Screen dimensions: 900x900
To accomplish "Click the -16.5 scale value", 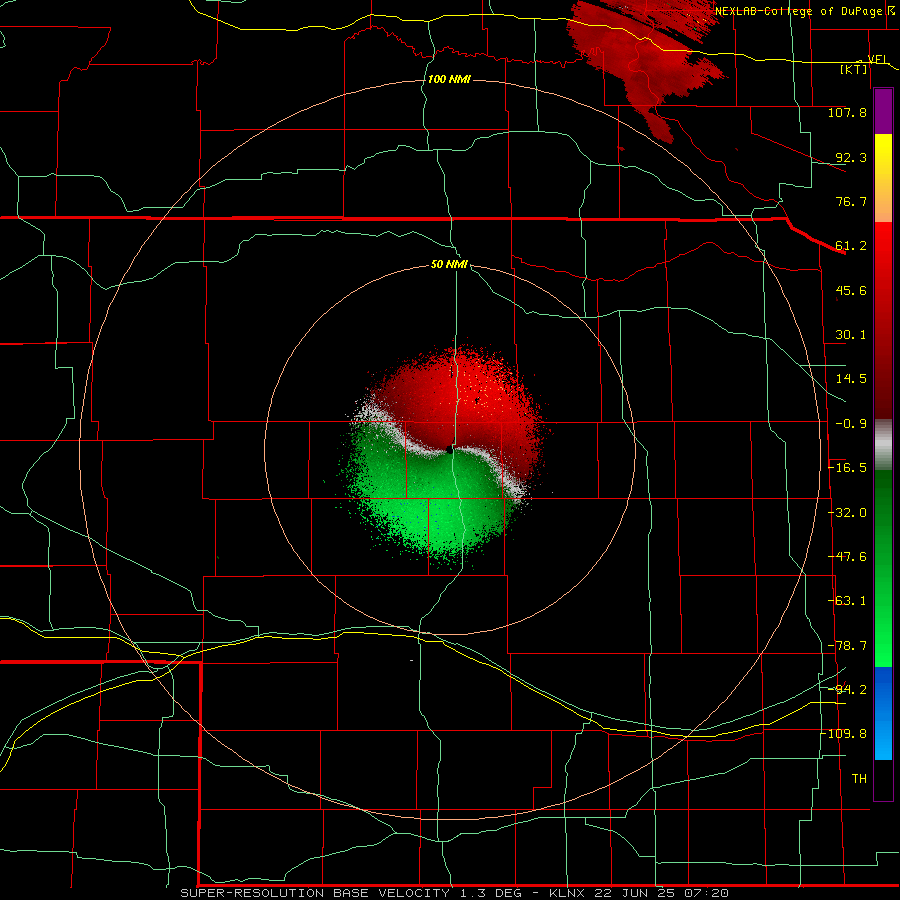I will (847, 468).
